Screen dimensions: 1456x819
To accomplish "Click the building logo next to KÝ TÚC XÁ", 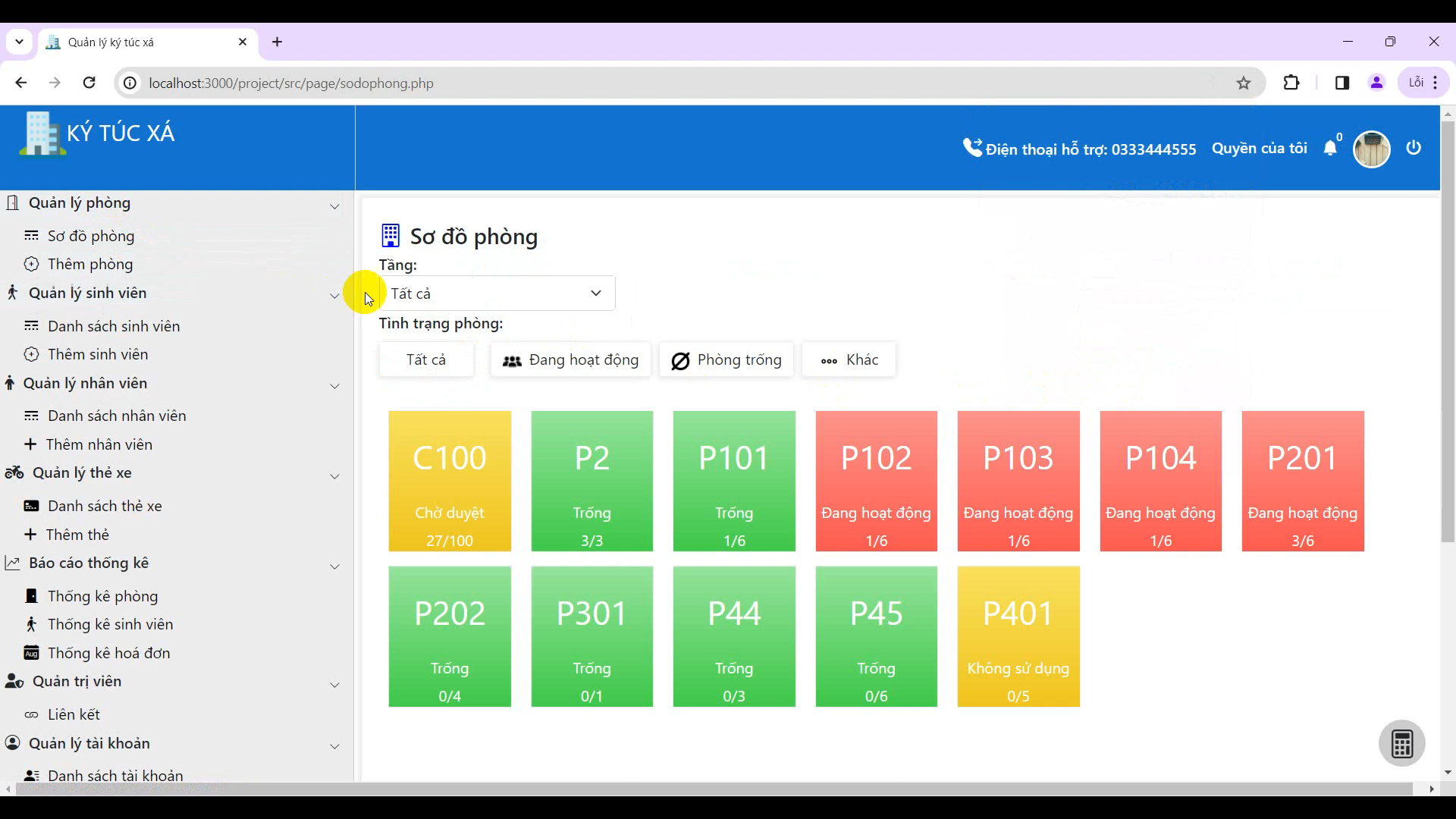I will 41,133.
